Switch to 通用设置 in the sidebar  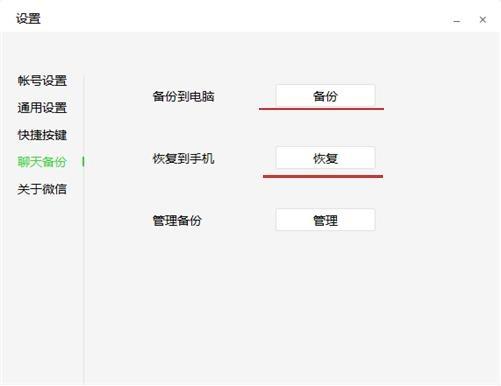(42, 108)
